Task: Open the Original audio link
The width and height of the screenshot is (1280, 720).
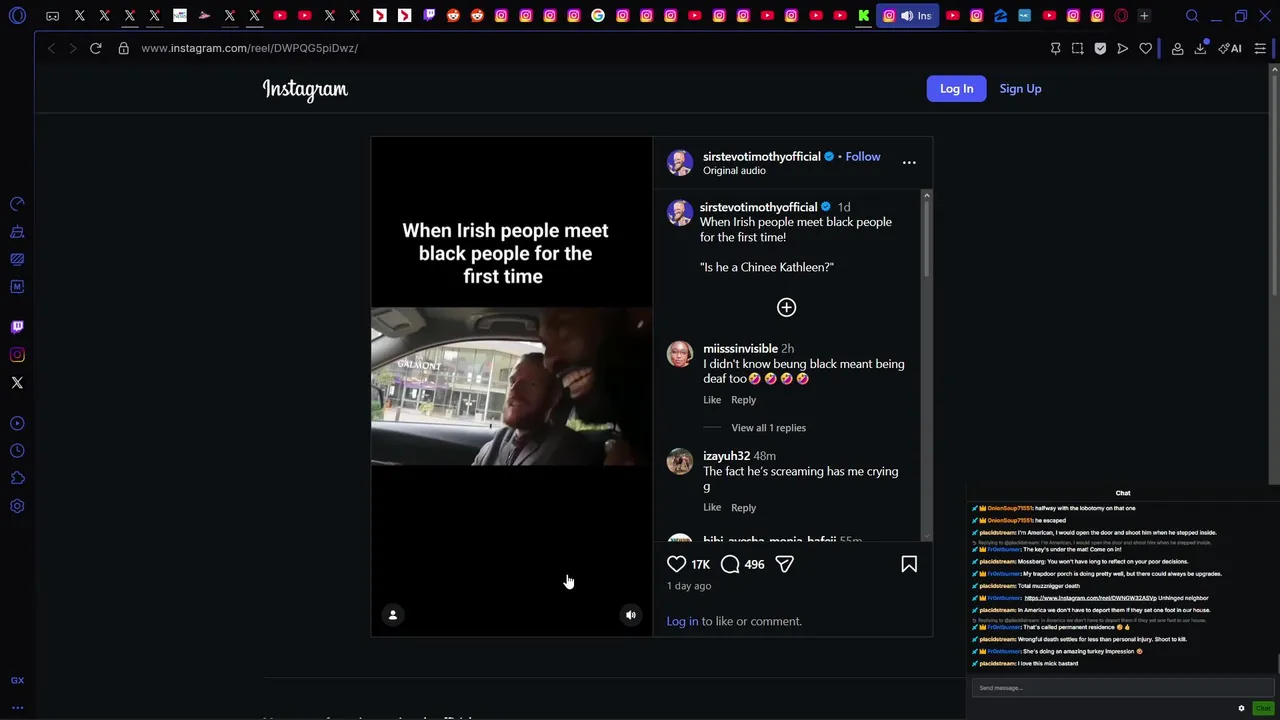Action: pos(734,171)
